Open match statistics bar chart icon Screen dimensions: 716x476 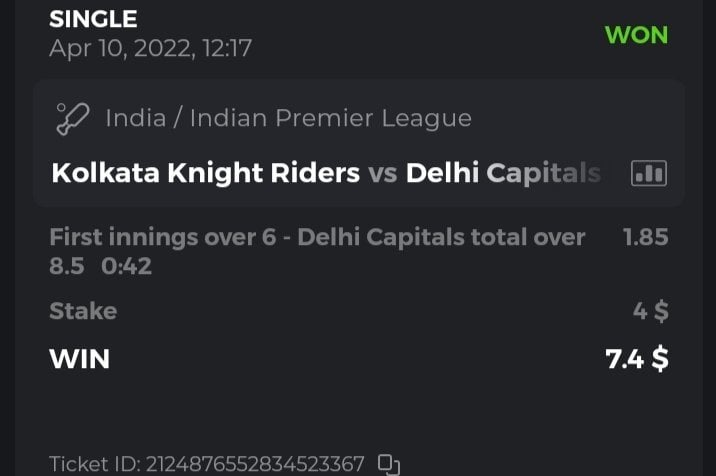coord(648,173)
